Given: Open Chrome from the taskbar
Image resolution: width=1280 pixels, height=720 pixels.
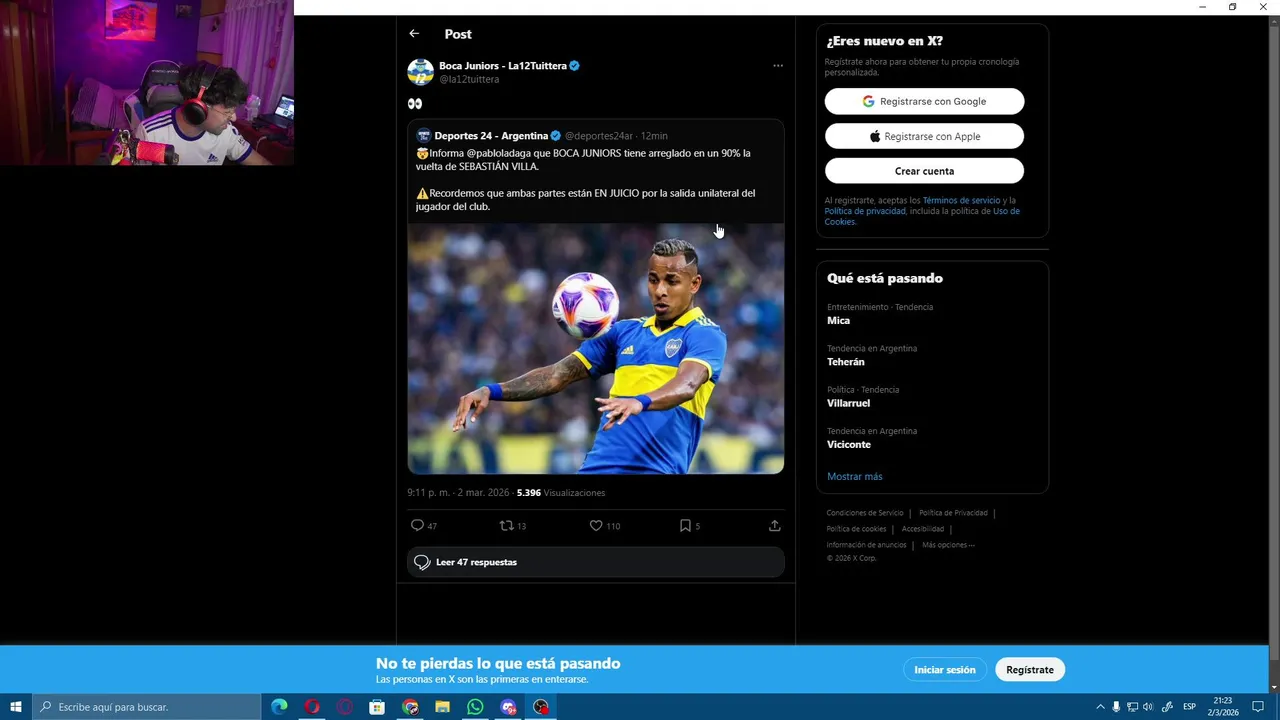Looking at the screenshot, I should pos(410,707).
